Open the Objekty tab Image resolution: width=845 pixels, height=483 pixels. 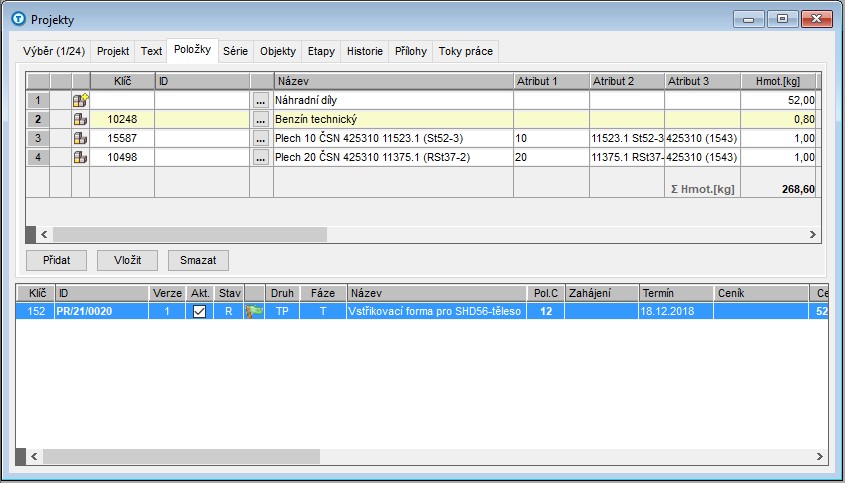coord(278,51)
